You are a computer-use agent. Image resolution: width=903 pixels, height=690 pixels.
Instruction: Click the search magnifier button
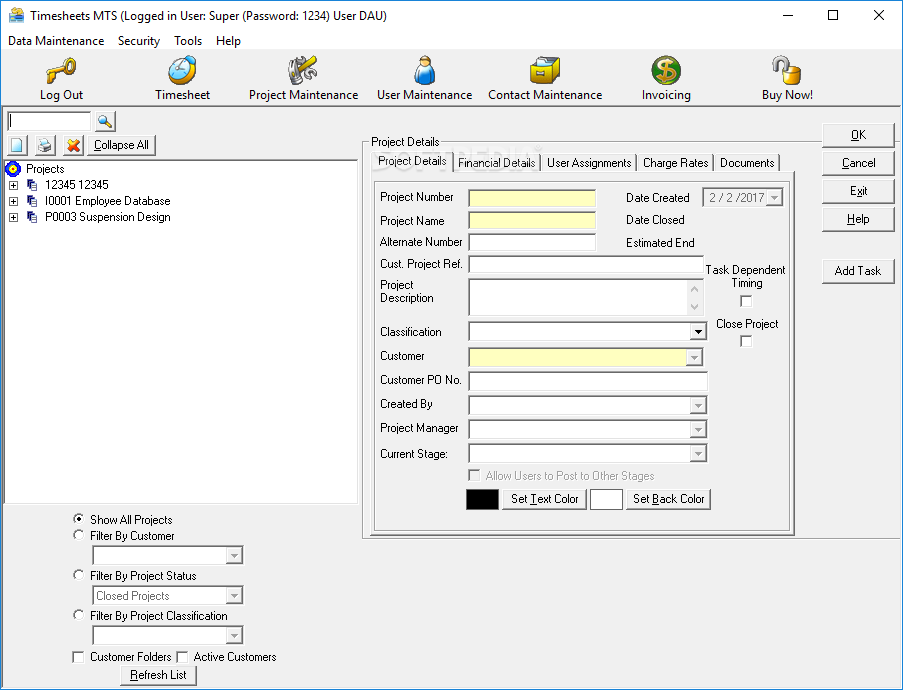tap(105, 121)
